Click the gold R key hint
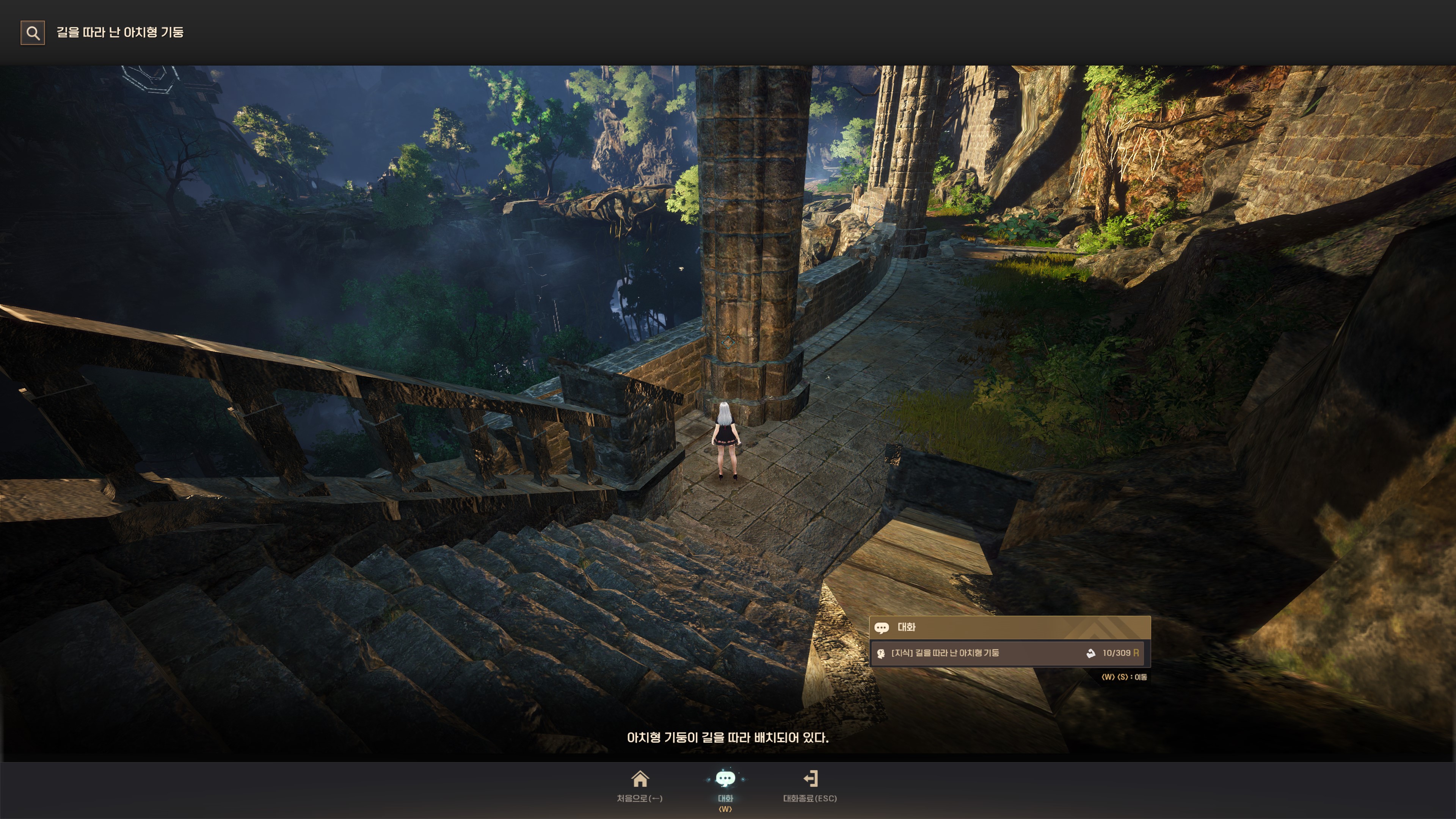This screenshot has height=819, width=1456. [x=1136, y=653]
